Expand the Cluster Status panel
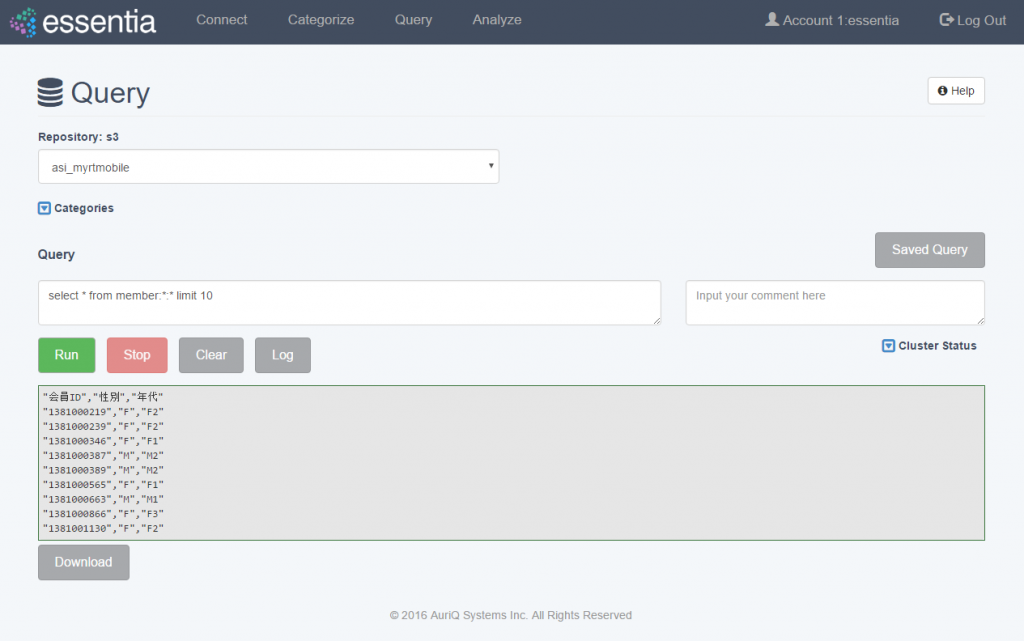Screen dimensions: 1024x641 pos(937,345)
